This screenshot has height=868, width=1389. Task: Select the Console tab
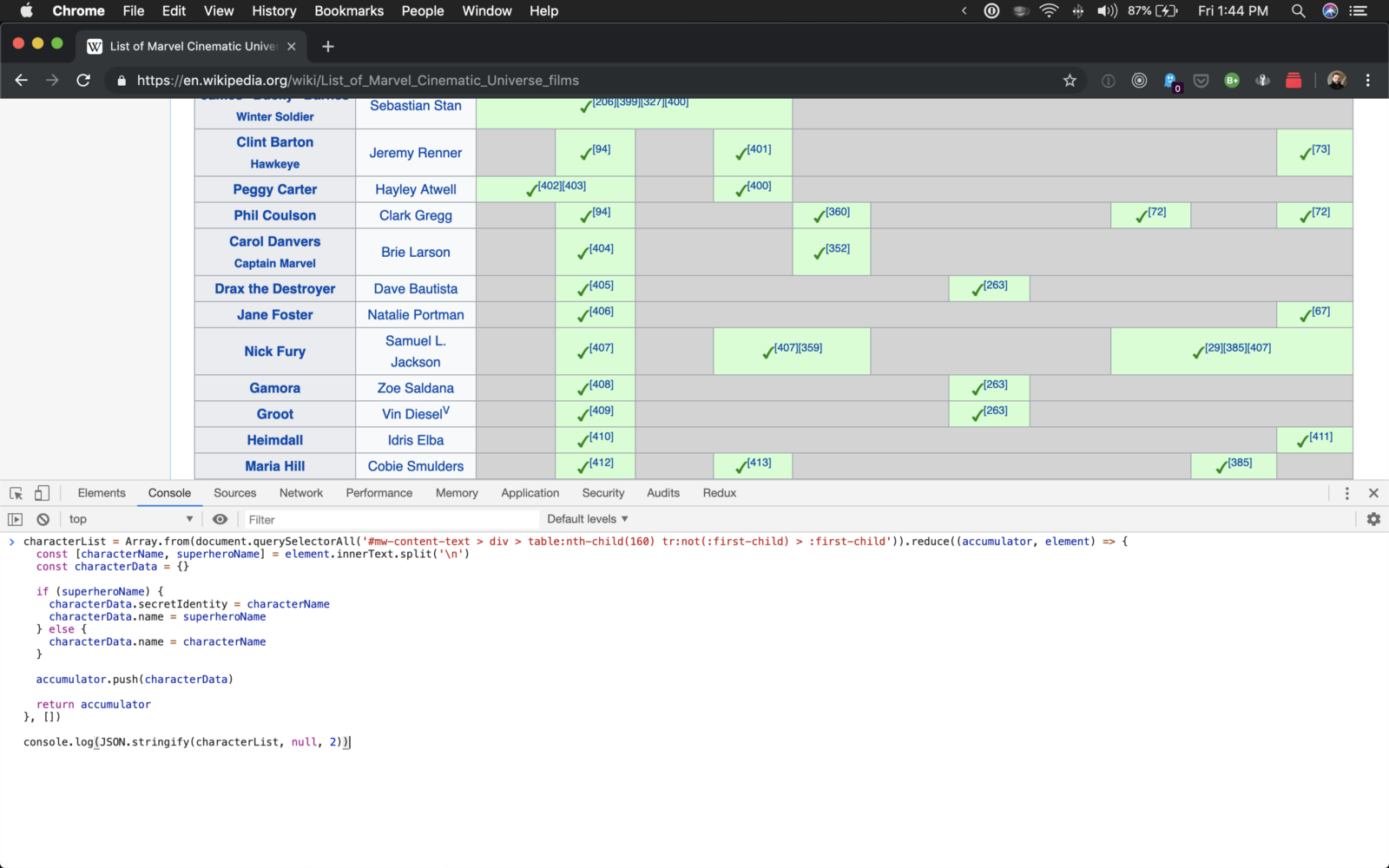(169, 493)
